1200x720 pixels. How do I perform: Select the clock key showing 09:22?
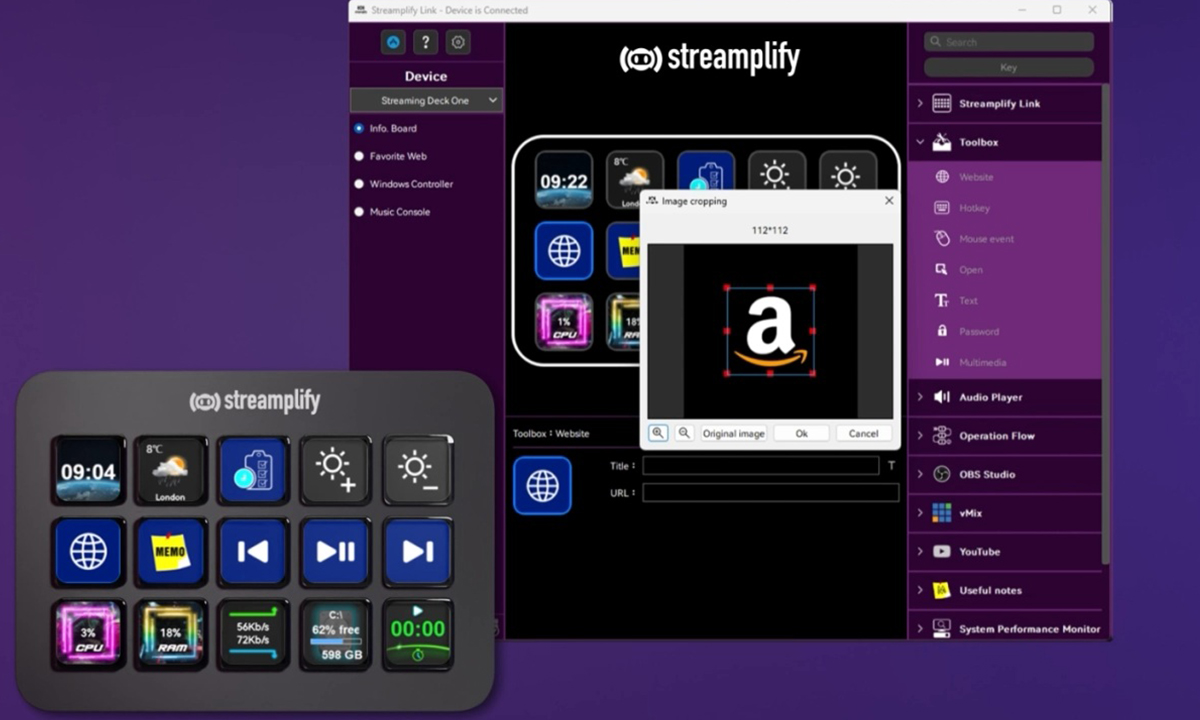pos(564,179)
